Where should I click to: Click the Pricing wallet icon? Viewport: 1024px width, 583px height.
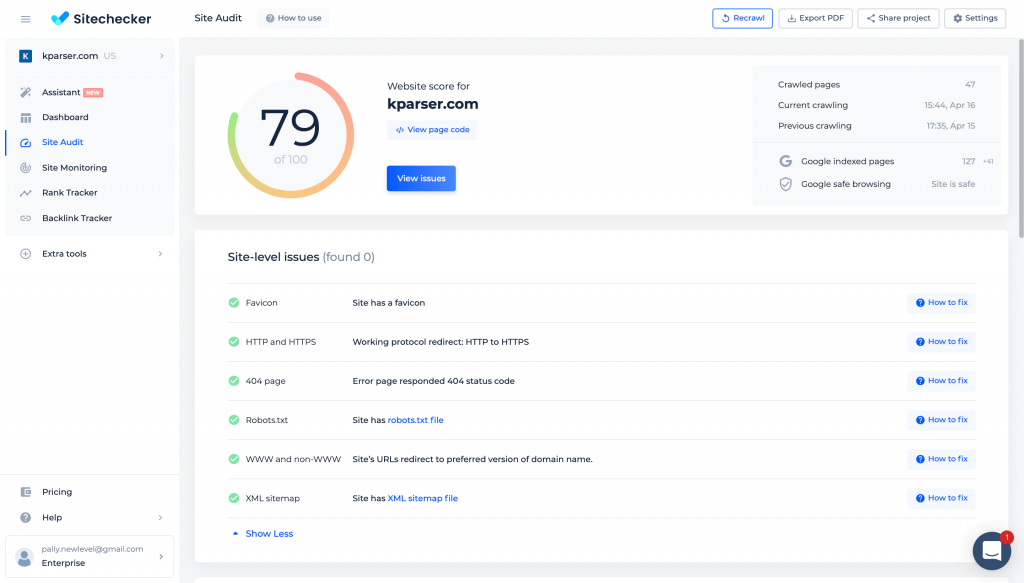pyautogui.click(x=25, y=492)
